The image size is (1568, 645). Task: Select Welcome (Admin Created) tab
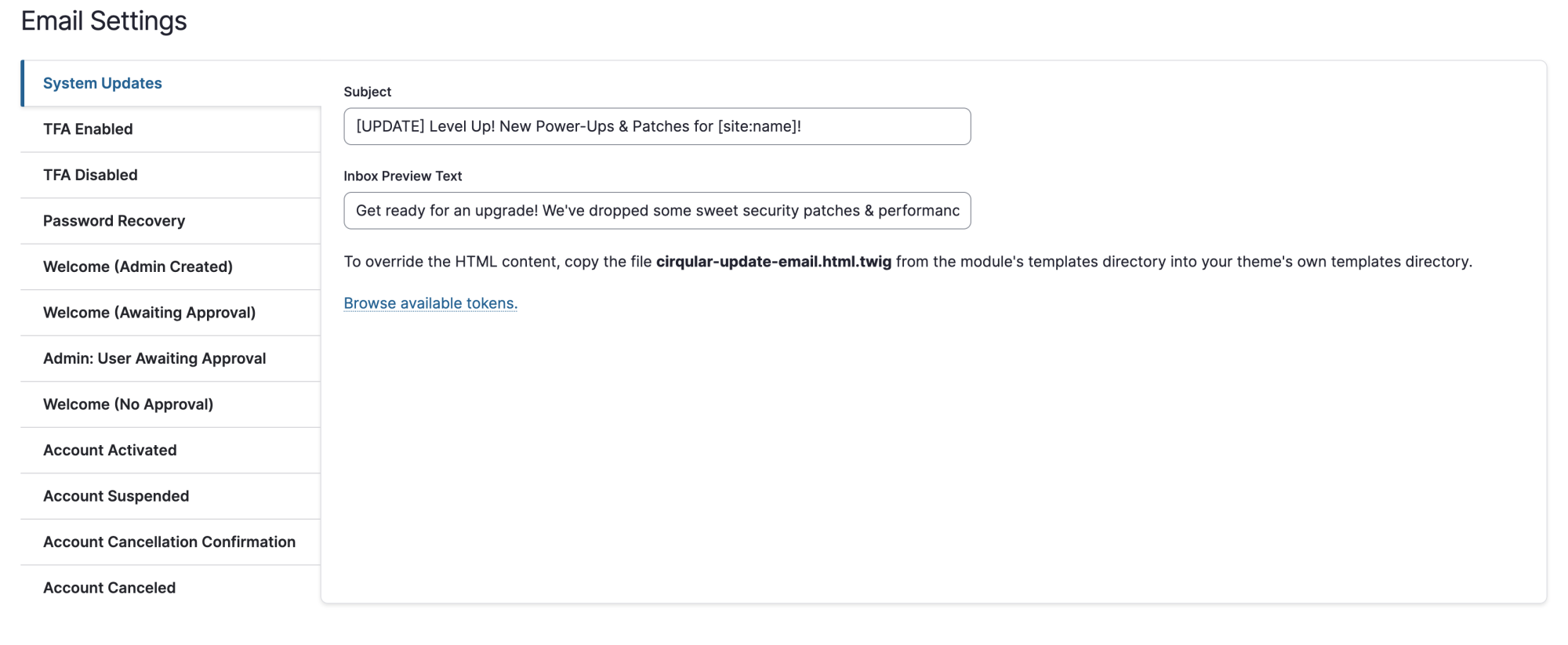pyautogui.click(x=171, y=266)
